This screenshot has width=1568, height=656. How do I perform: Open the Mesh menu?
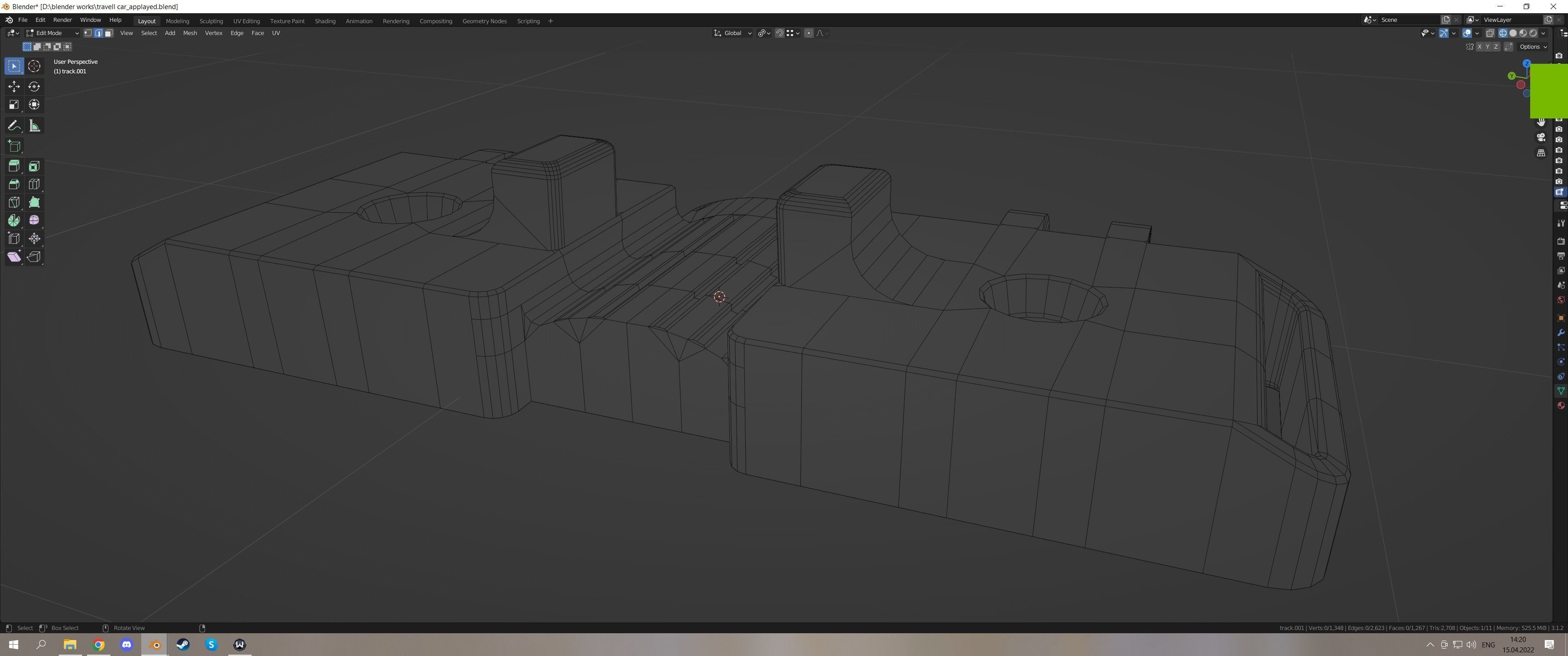190,33
